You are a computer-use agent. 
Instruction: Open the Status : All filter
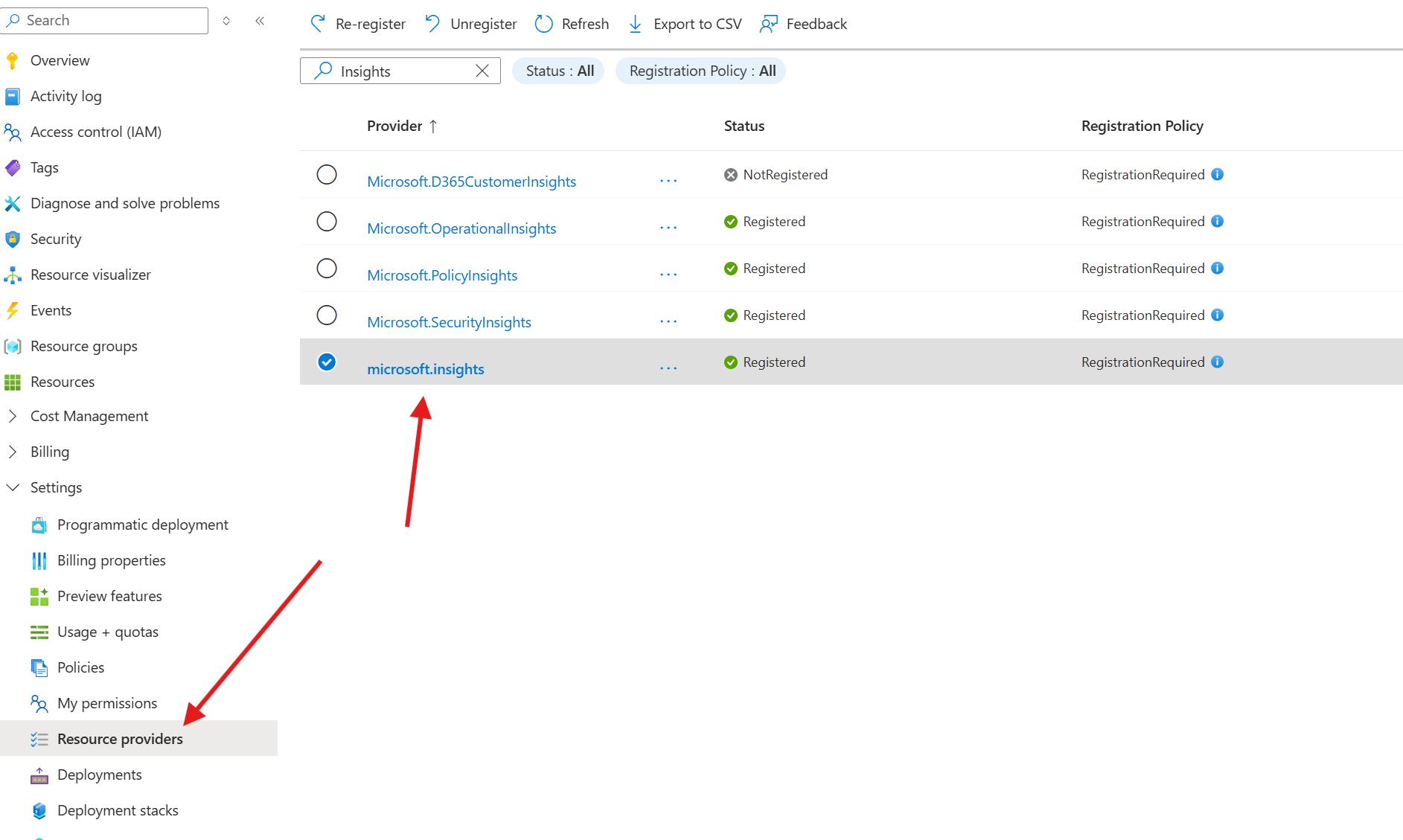click(559, 71)
